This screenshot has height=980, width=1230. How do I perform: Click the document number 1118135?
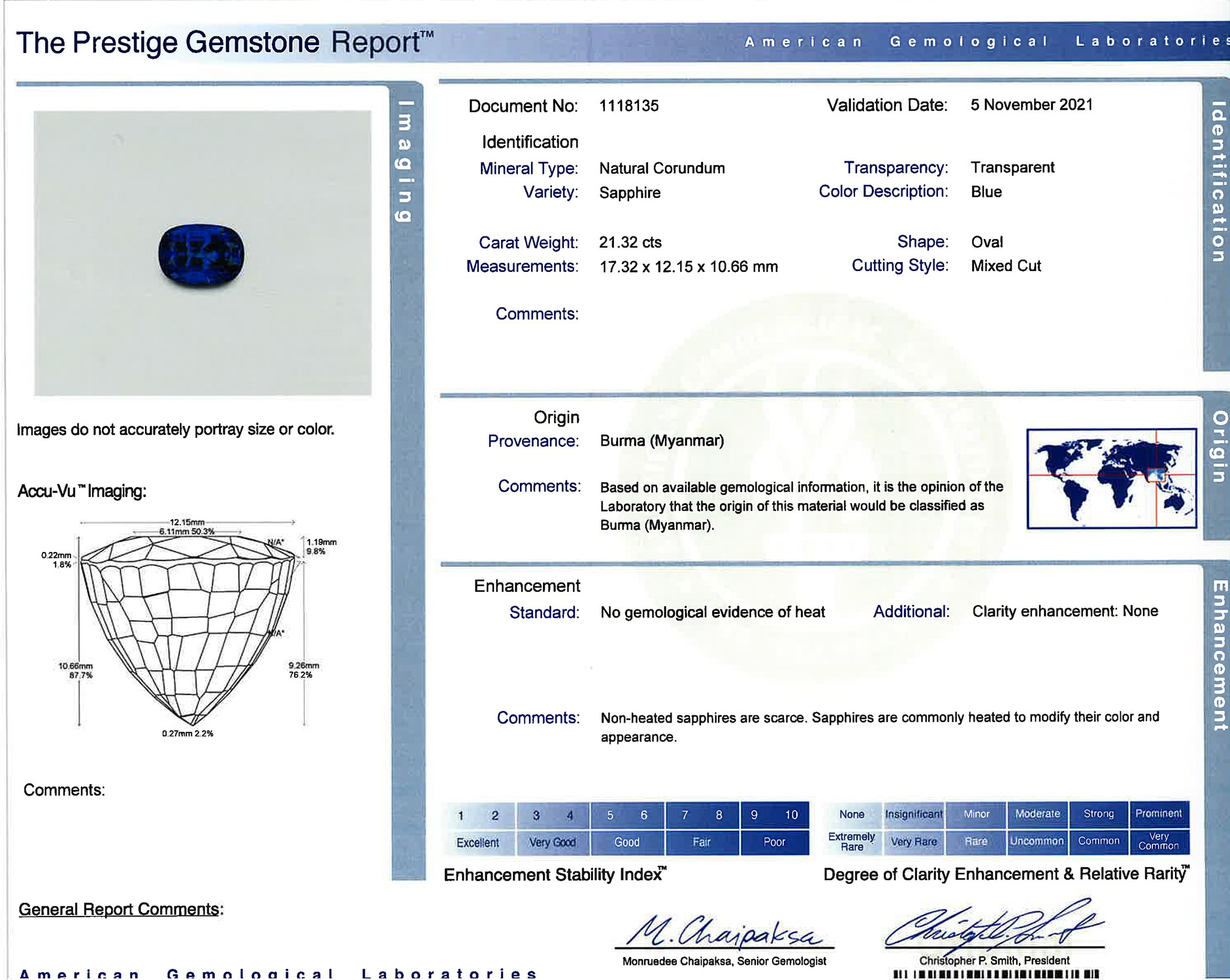(x=628, y=106)
